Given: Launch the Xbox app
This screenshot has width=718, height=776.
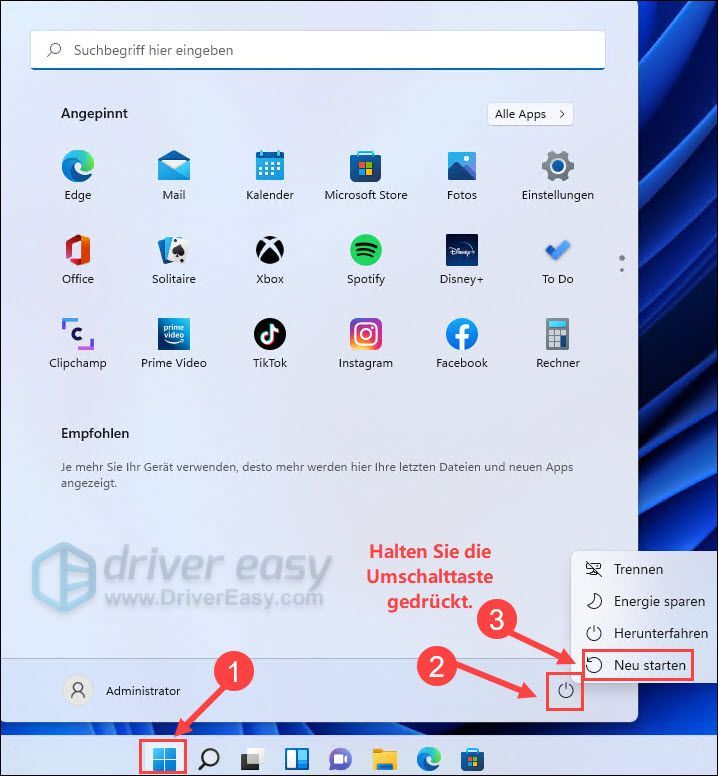Looking at the screenshot, I should click(270, 259).
